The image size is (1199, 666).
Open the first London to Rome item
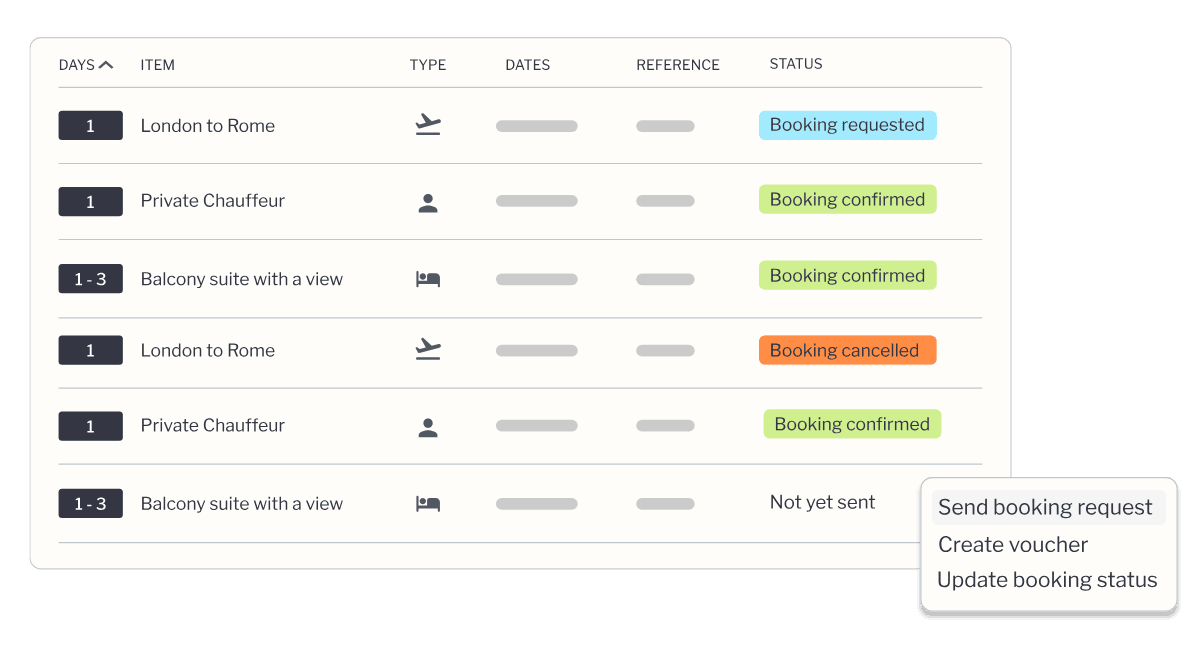[208, 126]
